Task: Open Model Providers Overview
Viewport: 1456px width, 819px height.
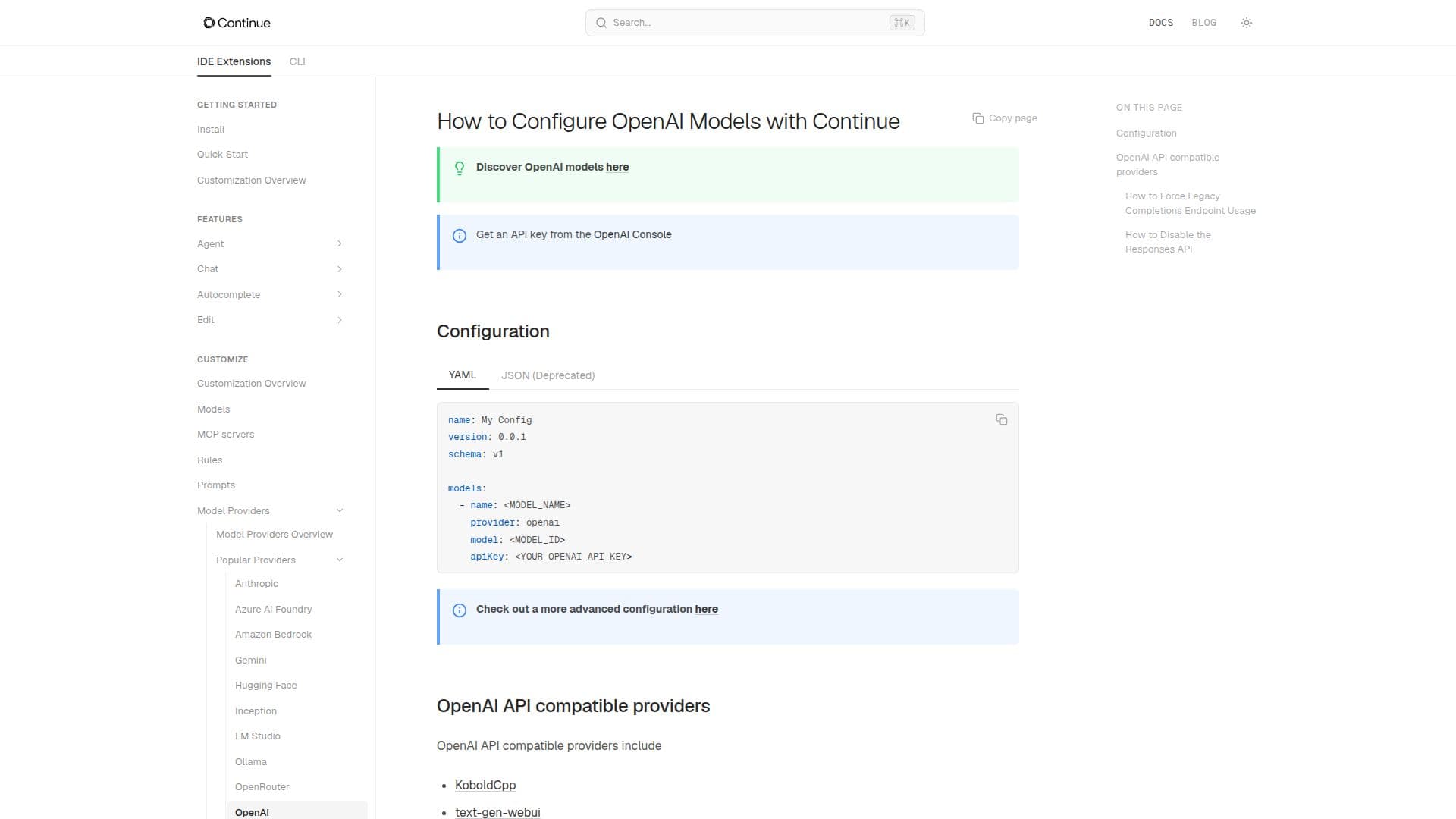Action: pos(275,535)
